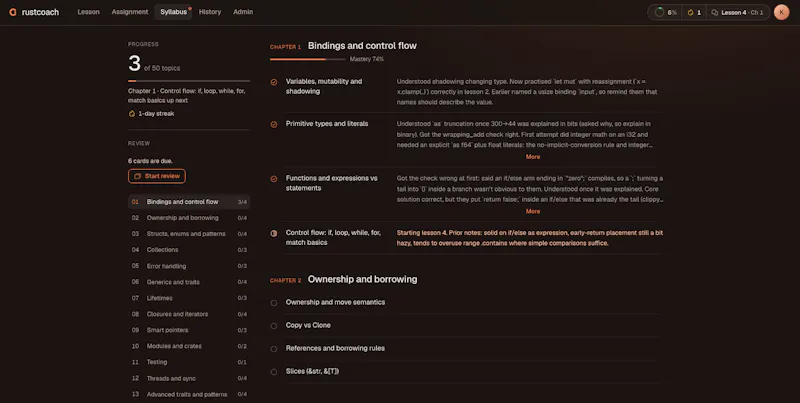Open topic References and borrowing rules
Viewport: 800px width, 403px height.
(x=335, y=348)
